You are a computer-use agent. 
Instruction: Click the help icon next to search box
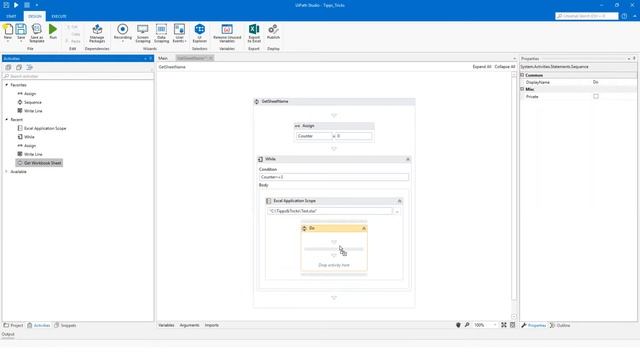624,16
